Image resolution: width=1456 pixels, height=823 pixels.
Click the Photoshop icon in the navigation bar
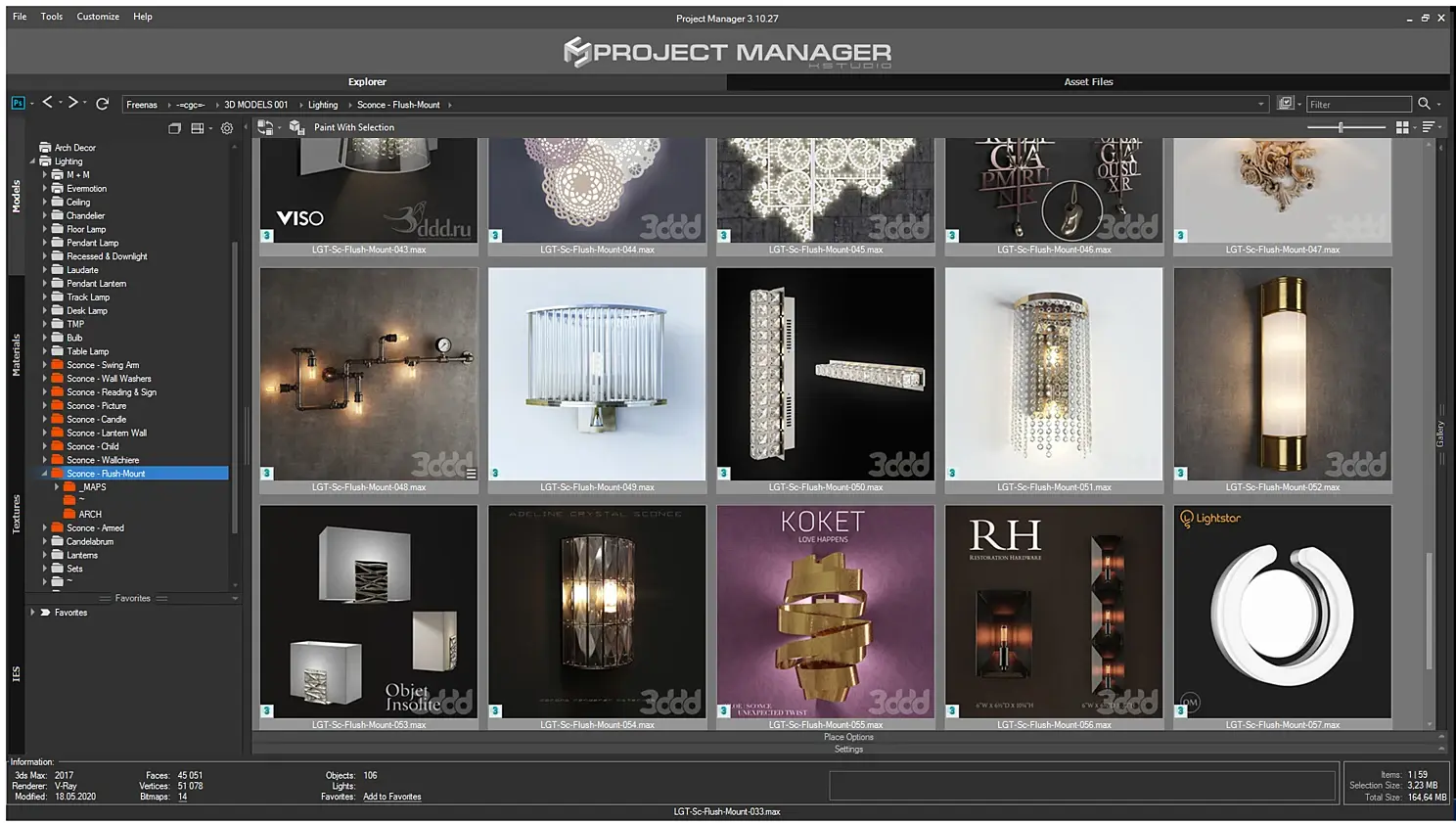click(18, 103)
